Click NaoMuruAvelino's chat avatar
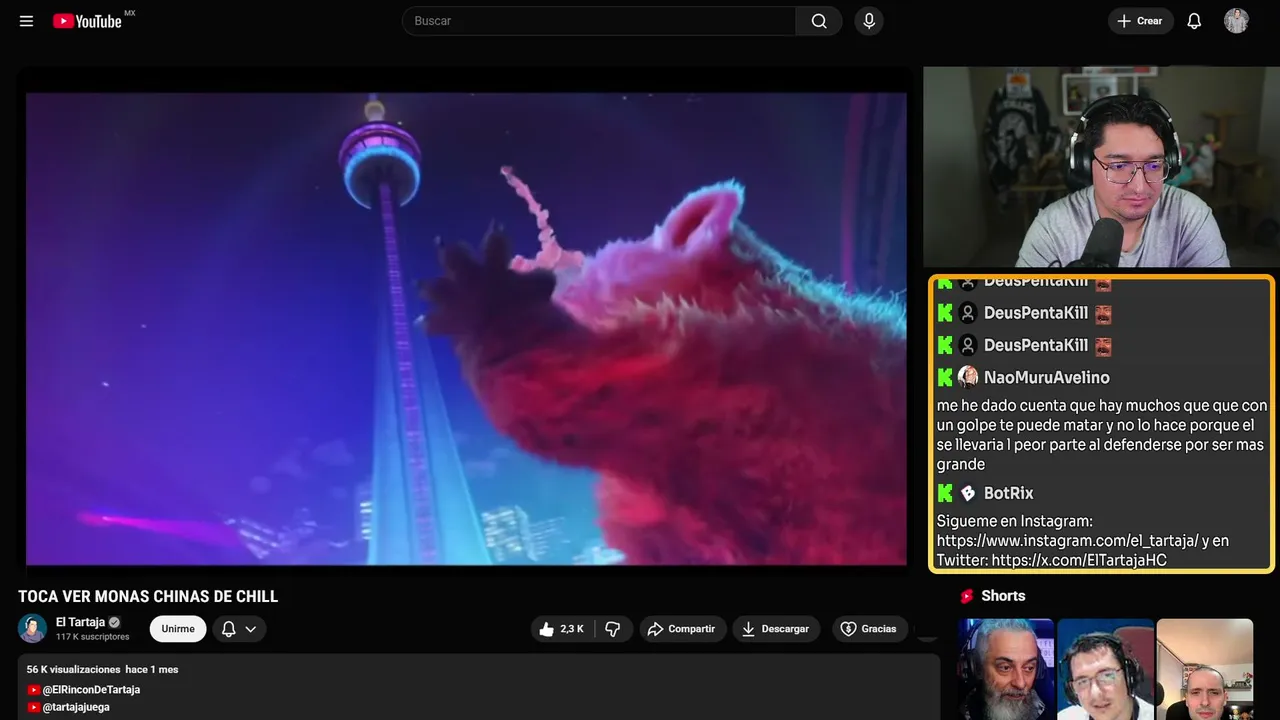This screenshot has height=720, width=1280. pyautogui.click(x=968, y=377)
